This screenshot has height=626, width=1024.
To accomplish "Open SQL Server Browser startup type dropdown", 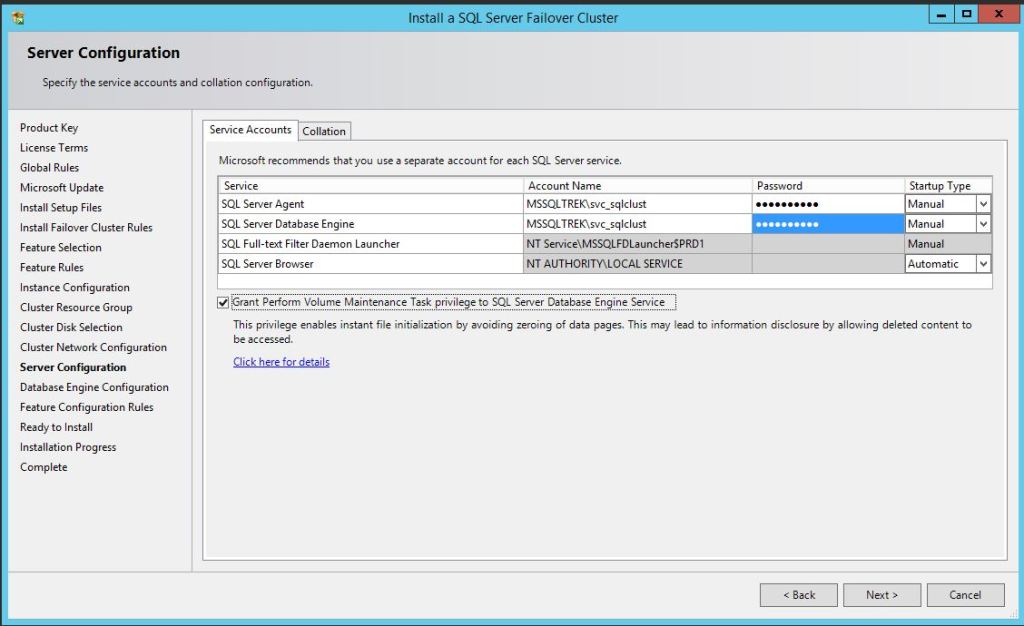I will pos(983,264).
